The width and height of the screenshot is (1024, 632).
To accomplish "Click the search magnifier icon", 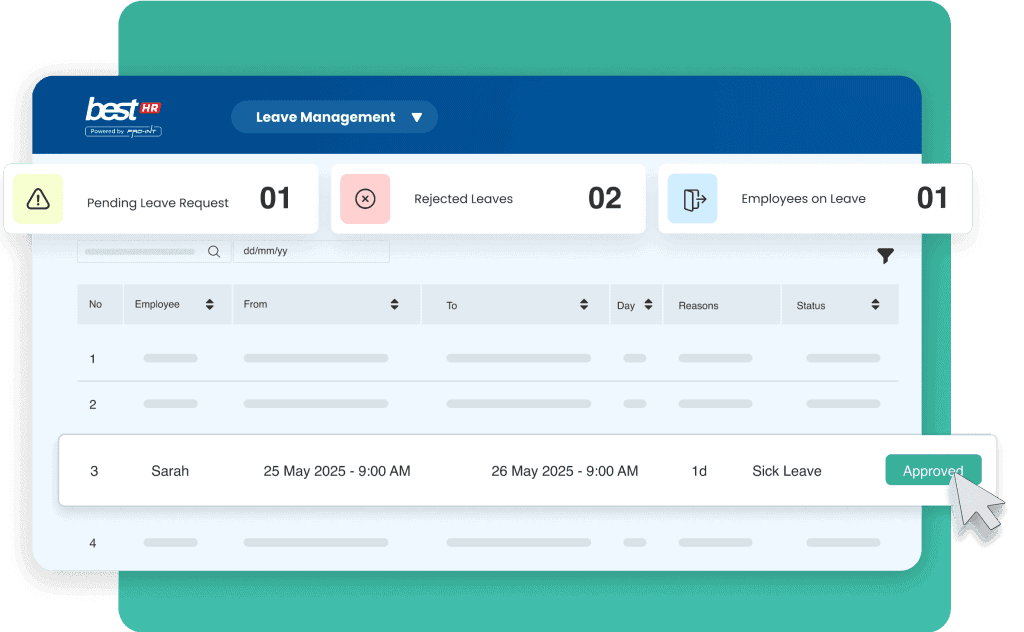I will (x=213, y=252).
